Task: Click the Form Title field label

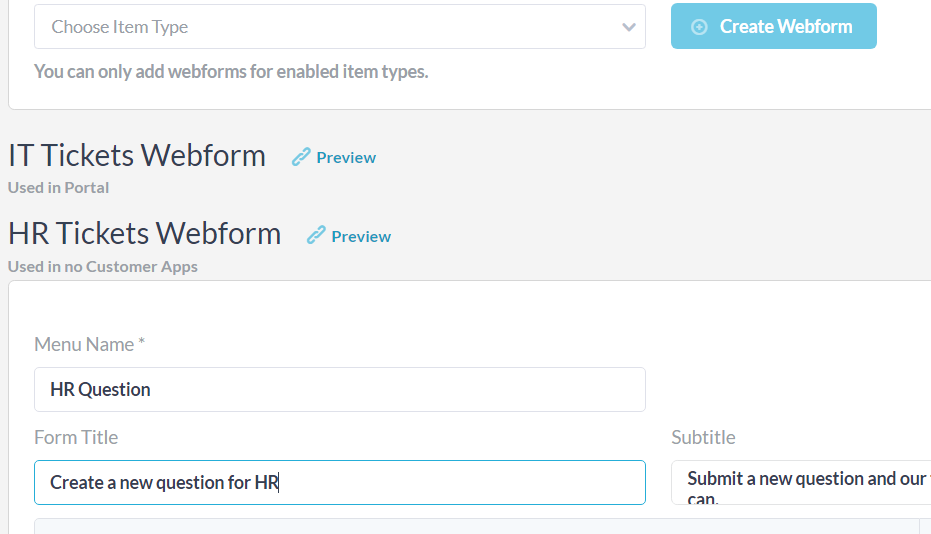Action: pos(76,437)
